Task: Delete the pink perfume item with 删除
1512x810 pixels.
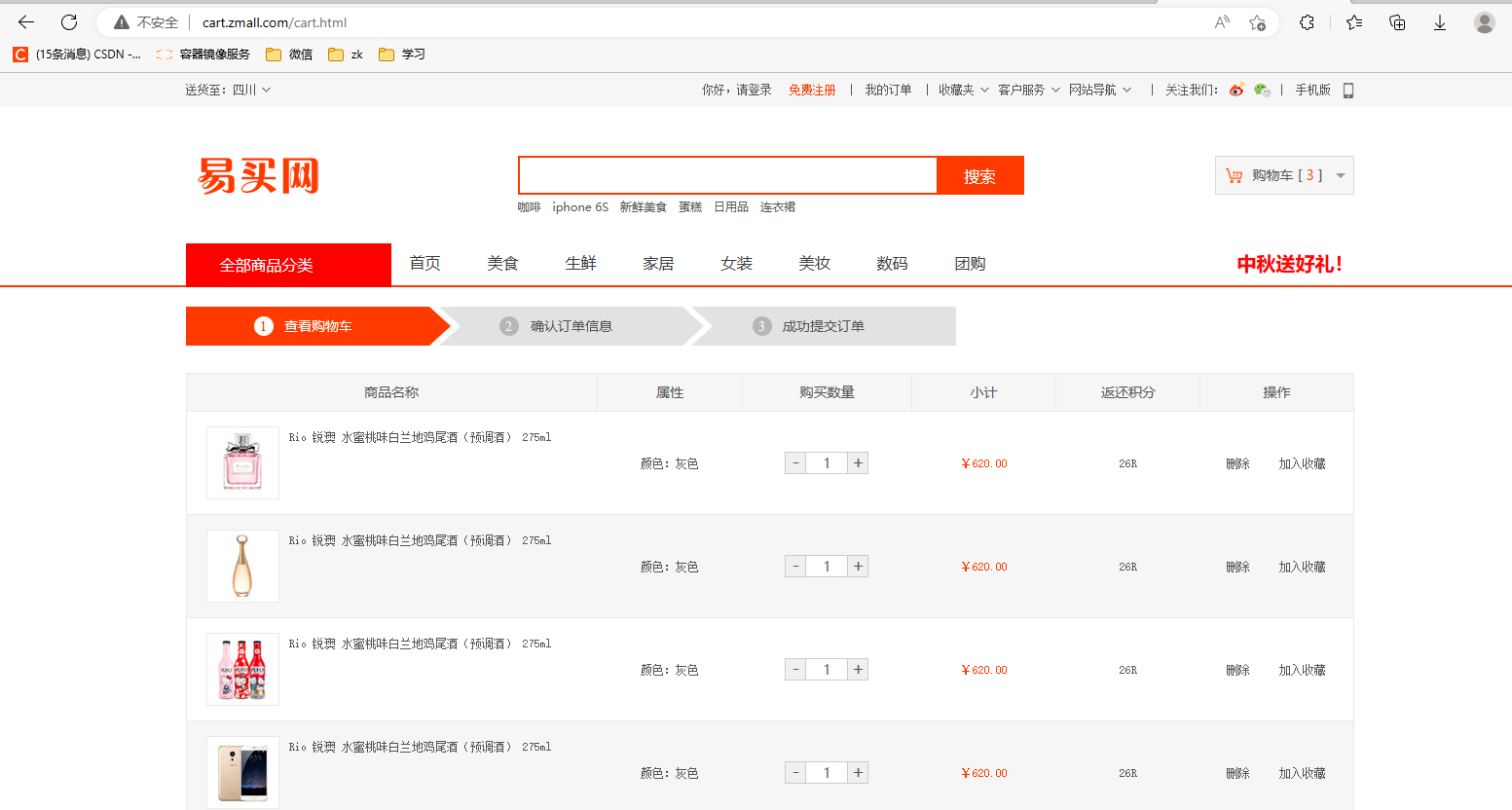Action: click(x=1237, y=464)
